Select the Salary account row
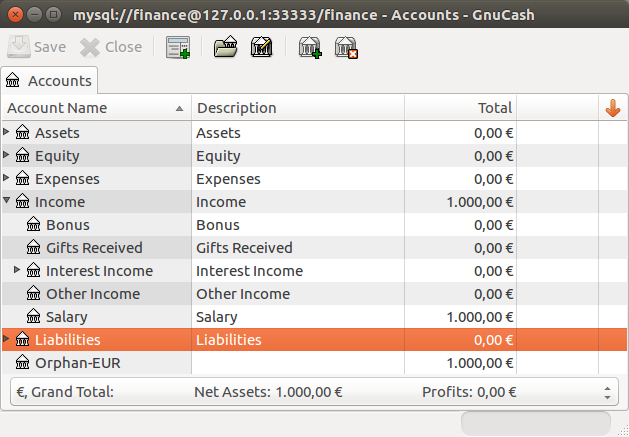 (314, 317)
